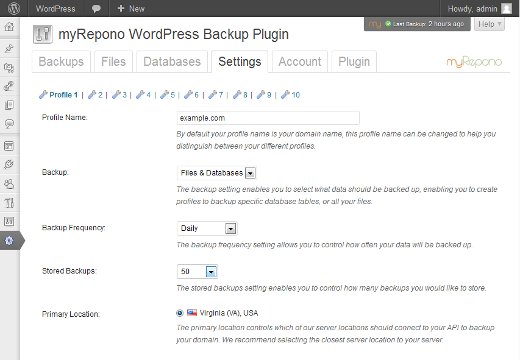The height and width of the screenshot is (360, 520).
Task: Open the highlighted Settings gear in sidebar
Action: (x=9, y=240)
